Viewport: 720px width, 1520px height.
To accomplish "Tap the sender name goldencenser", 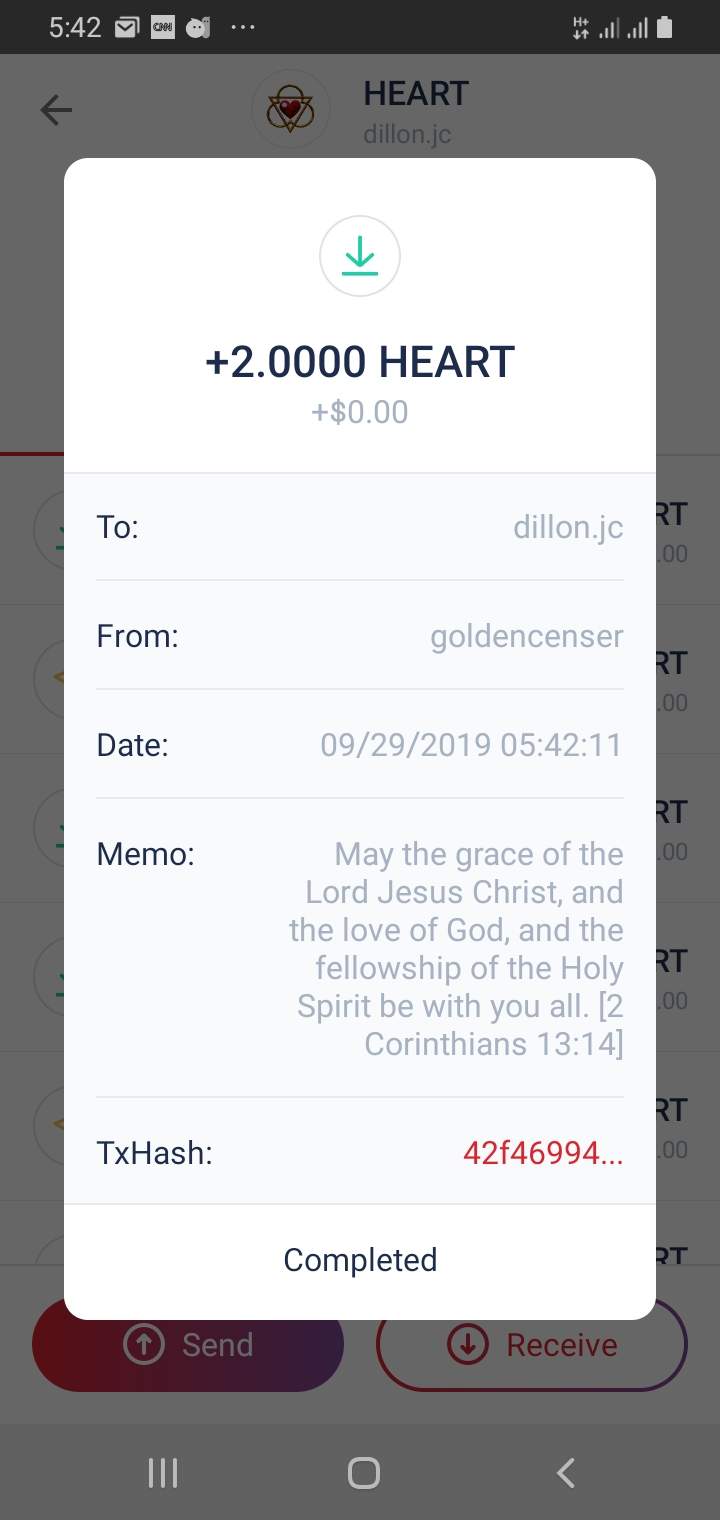I will point(526,636).
